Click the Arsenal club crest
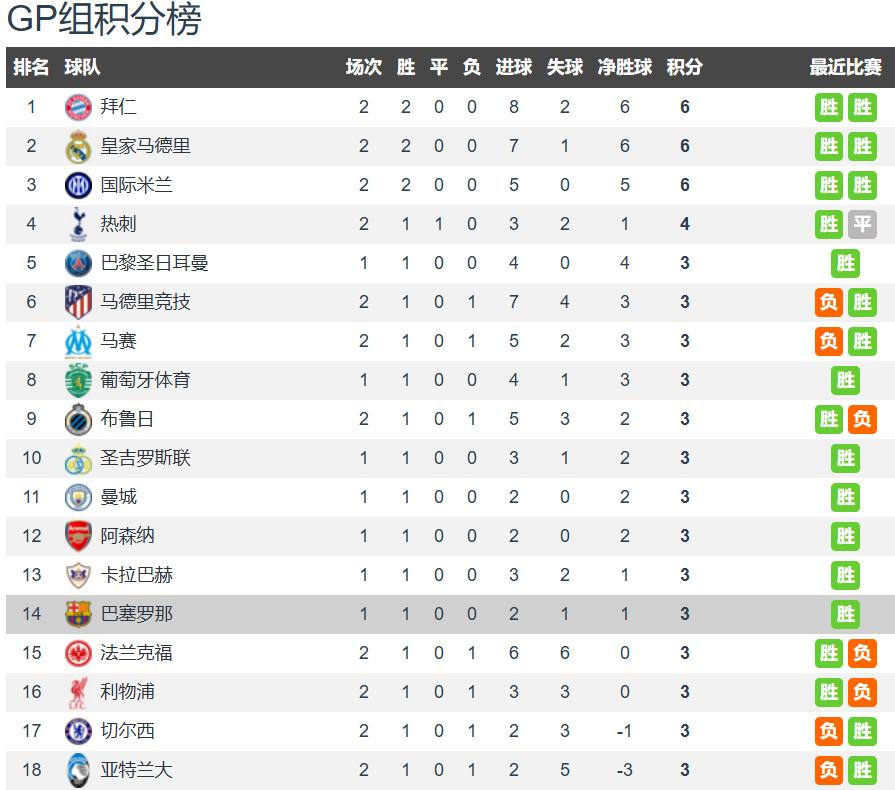The image size is (895, 790). (78, 536)
